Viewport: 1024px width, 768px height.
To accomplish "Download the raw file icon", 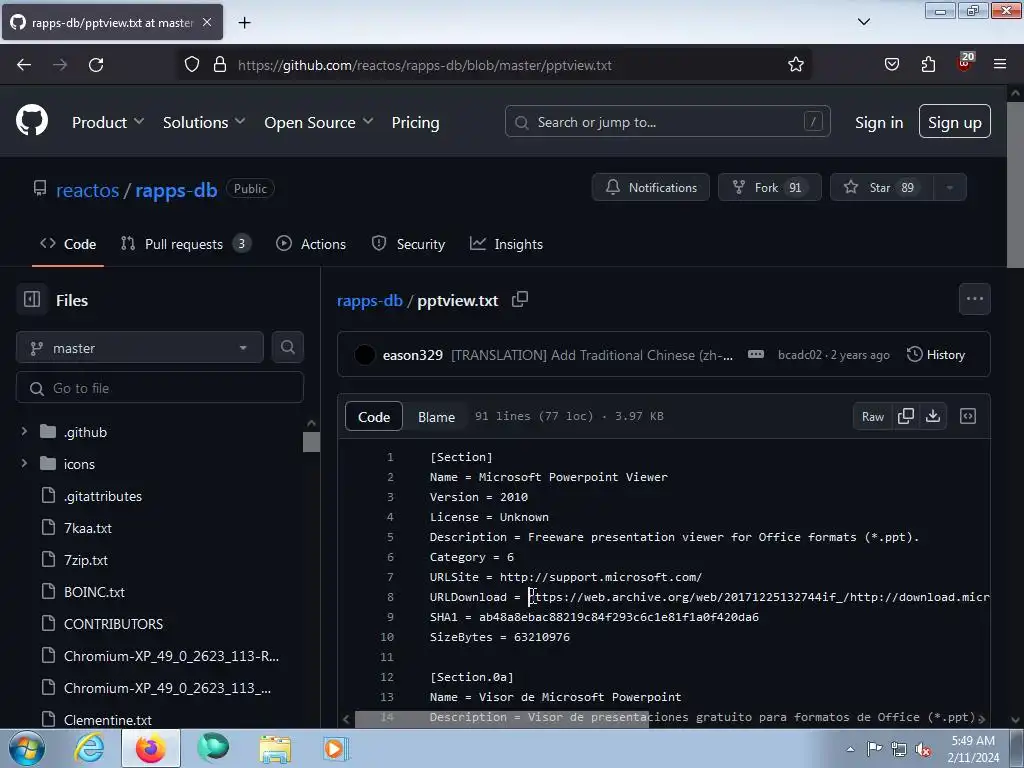I will pyautogui.click(x=933, y=416).
